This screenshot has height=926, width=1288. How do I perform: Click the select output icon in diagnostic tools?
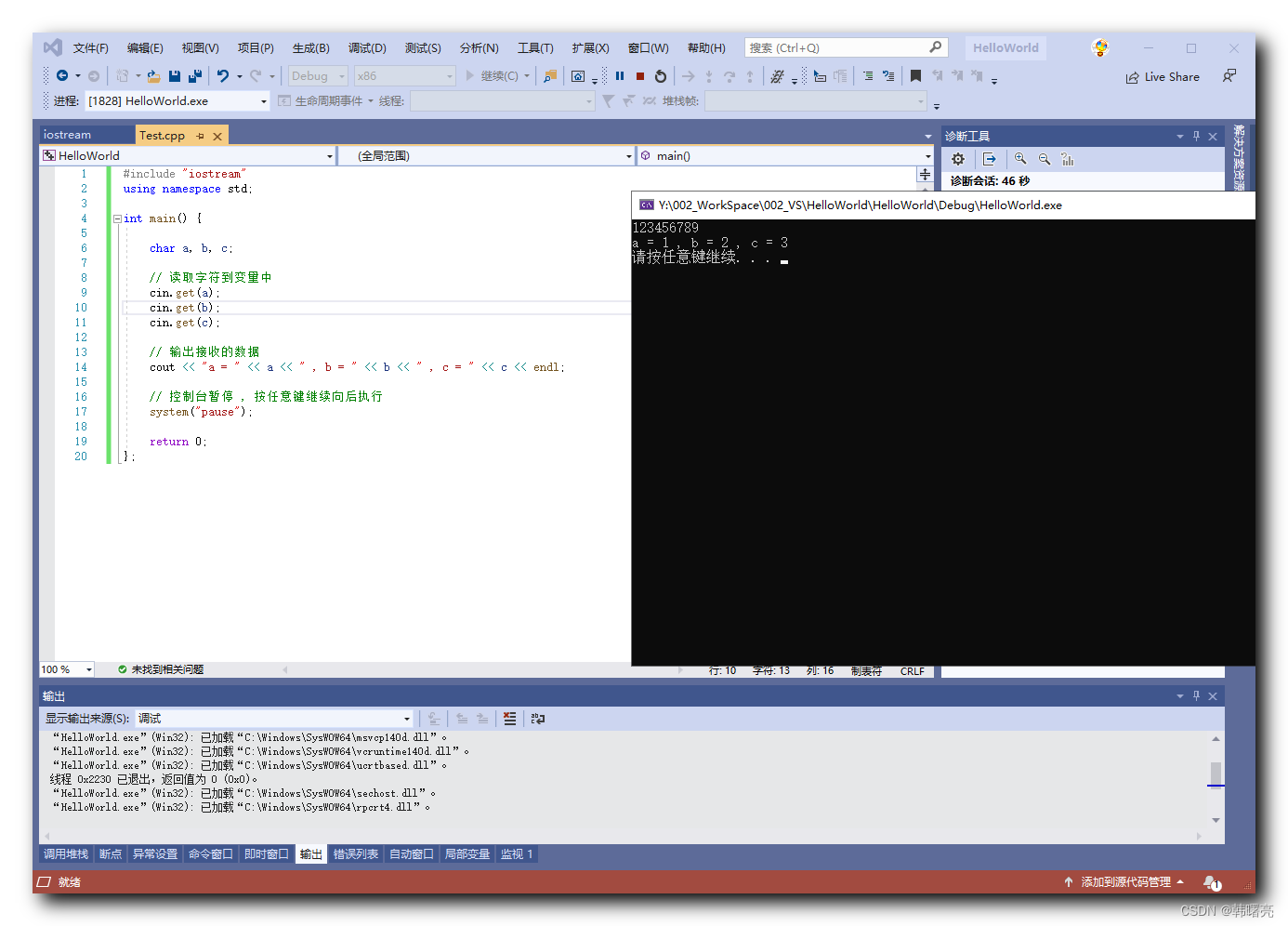990,159
